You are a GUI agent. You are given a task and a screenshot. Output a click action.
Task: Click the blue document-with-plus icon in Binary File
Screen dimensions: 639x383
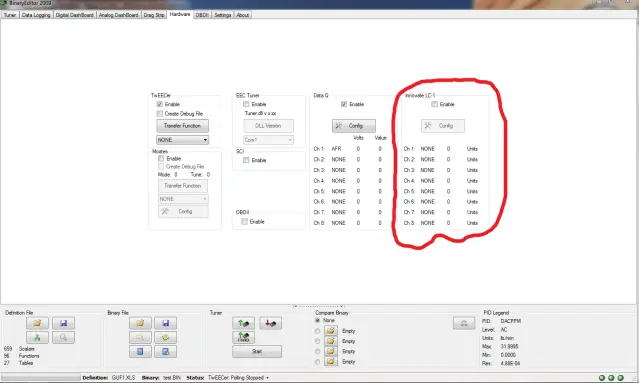165,352
